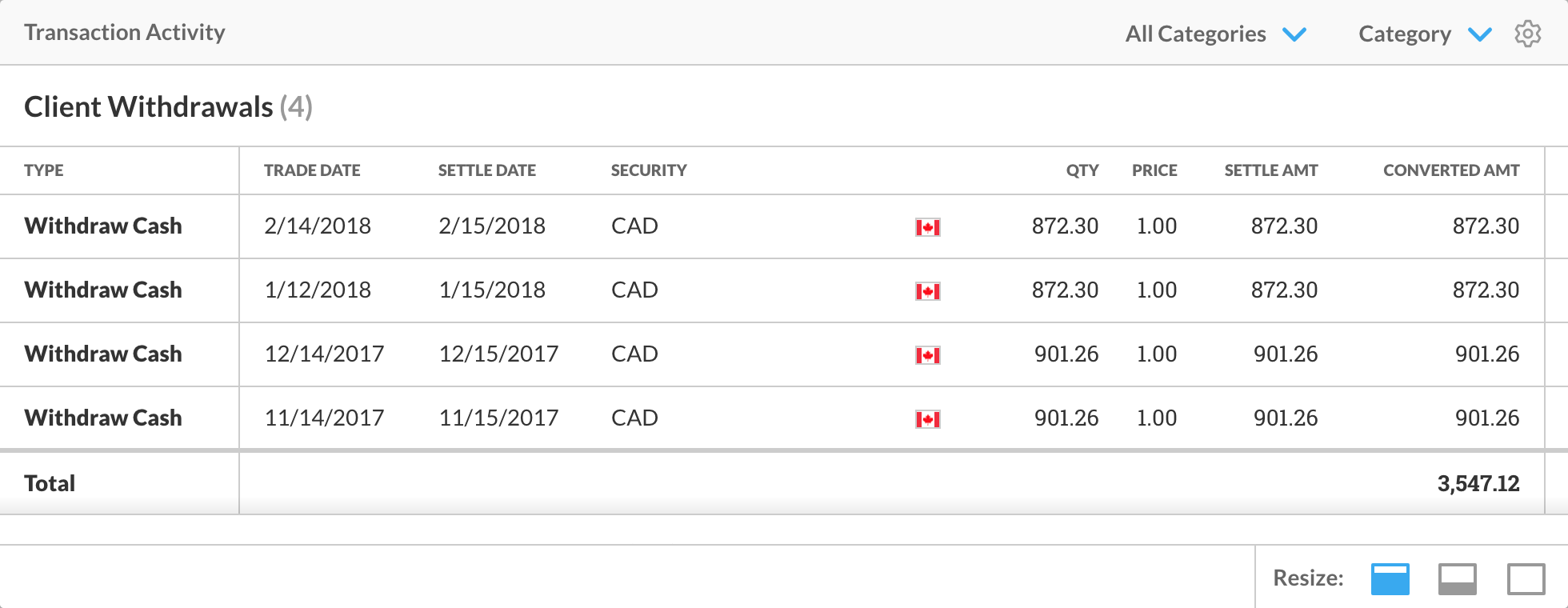Click the CONVERTED AMT column header
The height and width of the screenshot is (608, 1568).
tap(1452, 170)
